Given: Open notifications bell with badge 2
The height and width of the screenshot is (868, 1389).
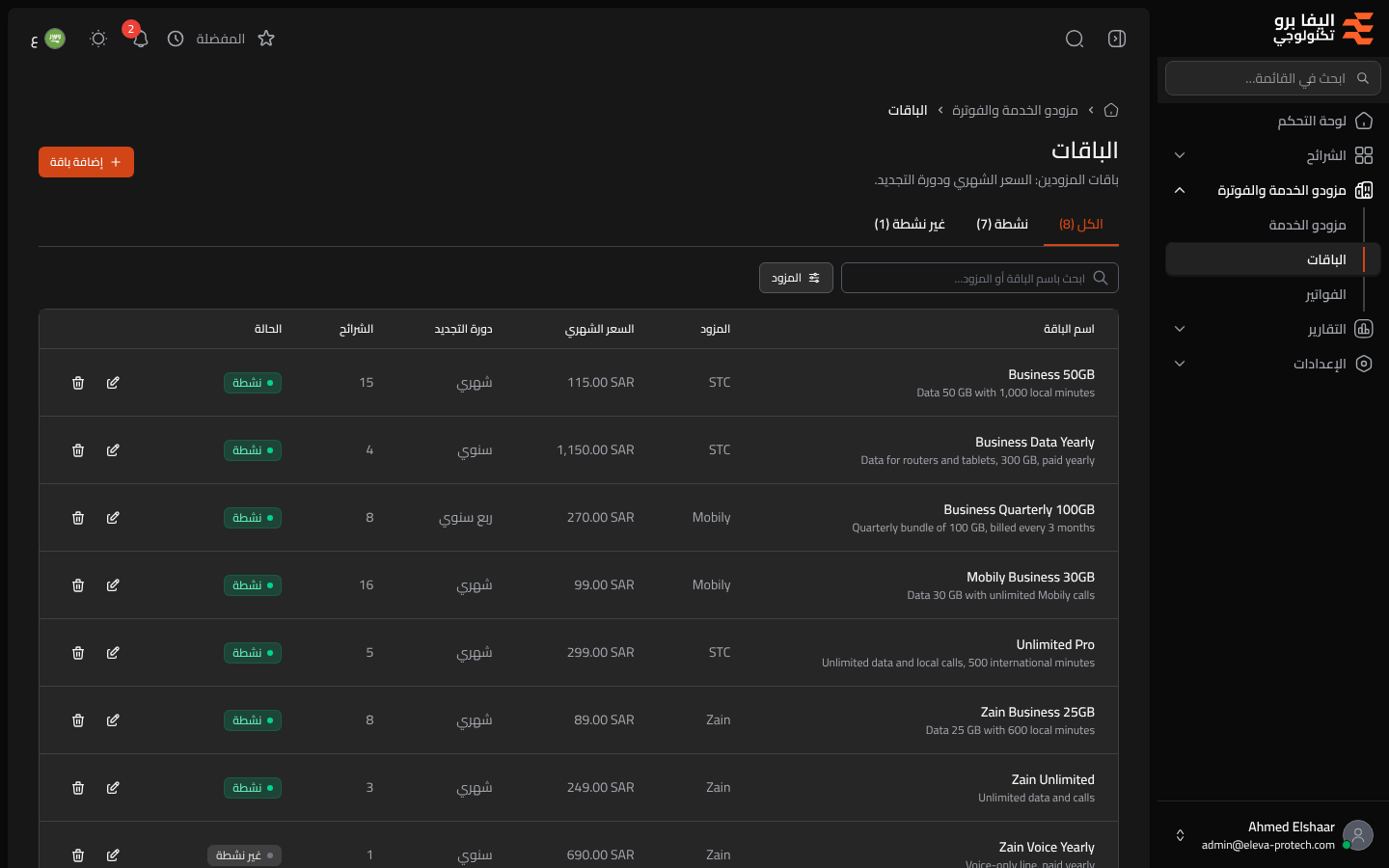Looking at the screenshot, I should [x=140, y=39].
